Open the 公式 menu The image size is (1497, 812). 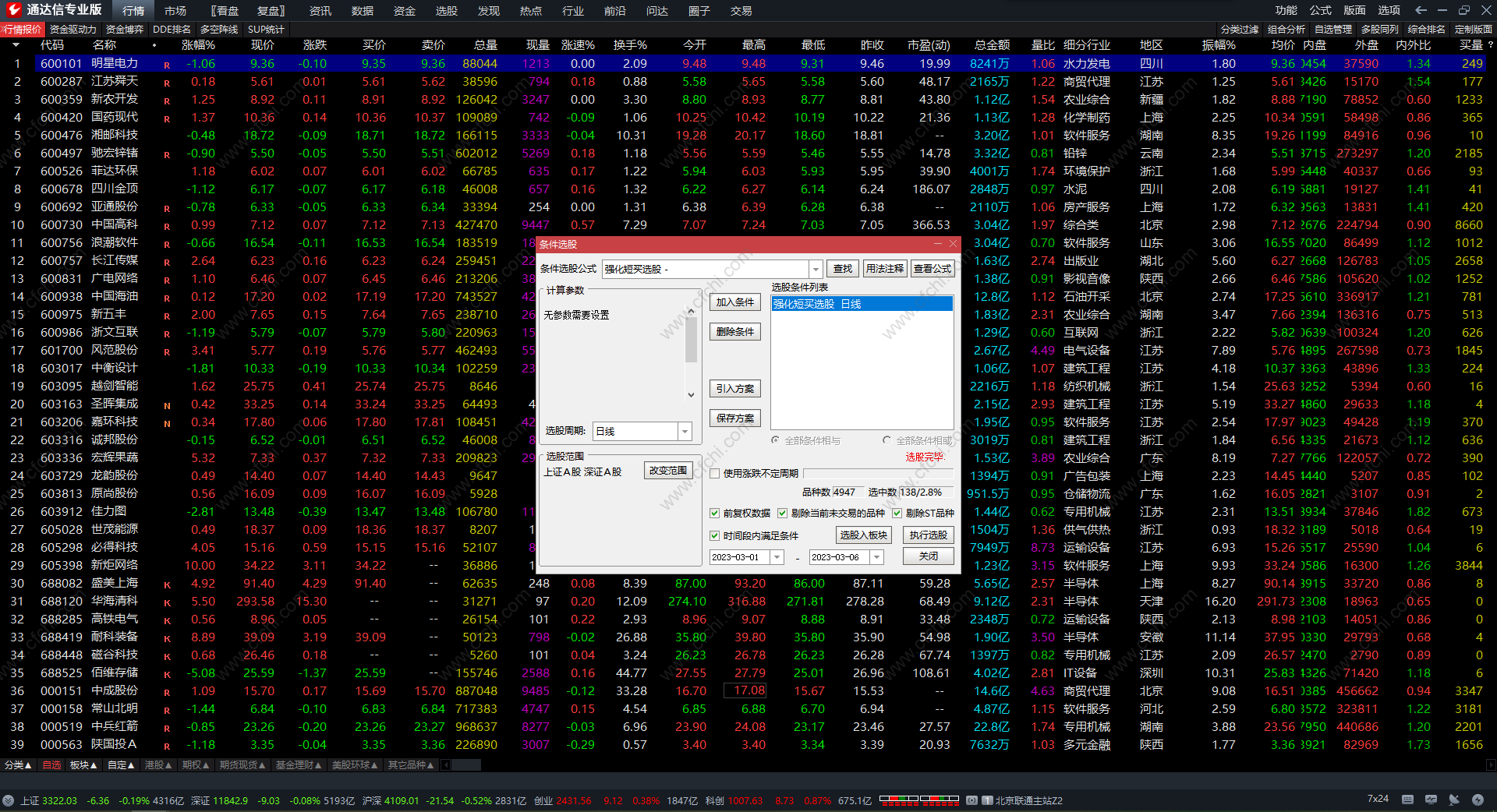tap(1320, 10)
